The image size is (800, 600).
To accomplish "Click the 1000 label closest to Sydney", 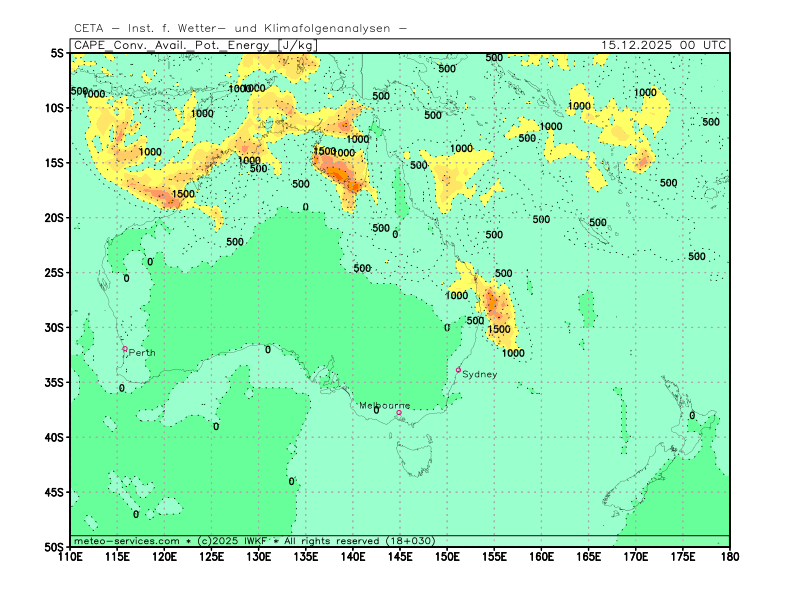I will (x=513, y=353).
